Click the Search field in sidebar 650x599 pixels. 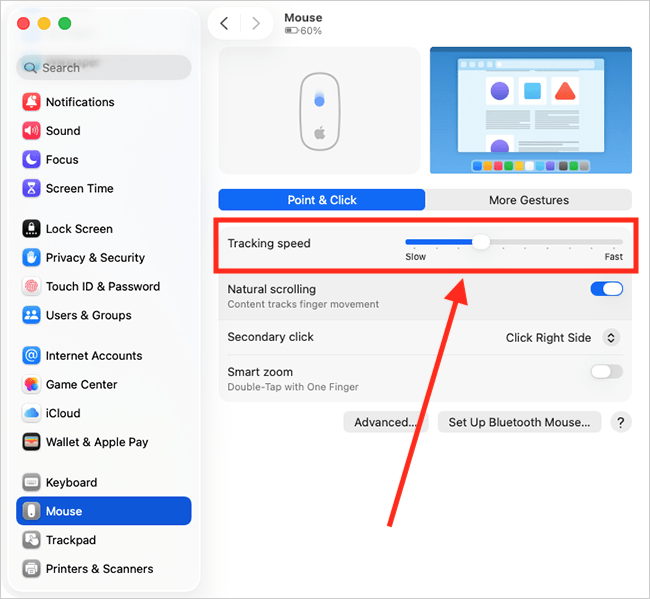[104, 68]
